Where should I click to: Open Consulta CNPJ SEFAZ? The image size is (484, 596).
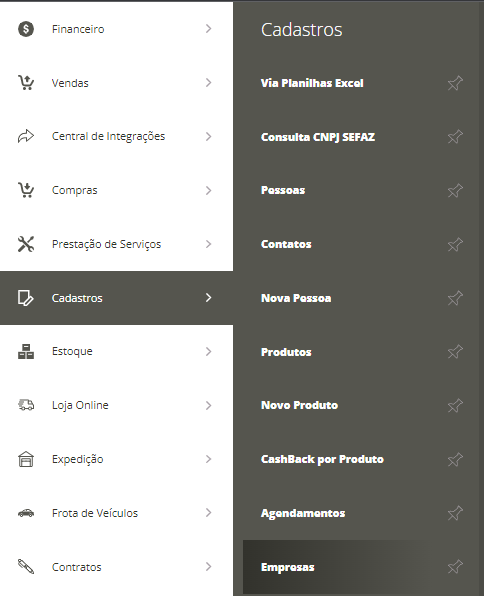point(318,137)
